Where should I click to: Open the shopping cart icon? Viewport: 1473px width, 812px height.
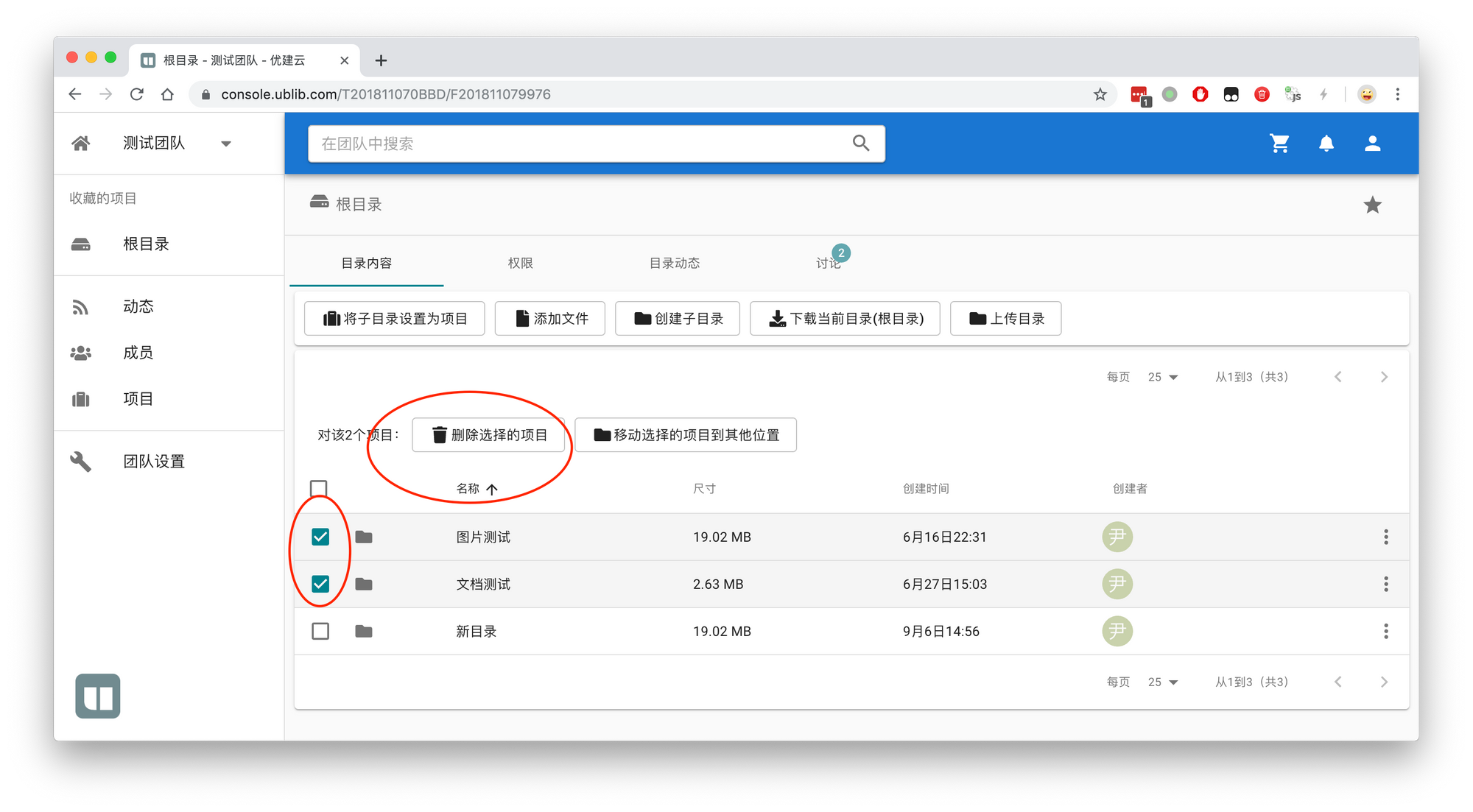point(1279,144)
